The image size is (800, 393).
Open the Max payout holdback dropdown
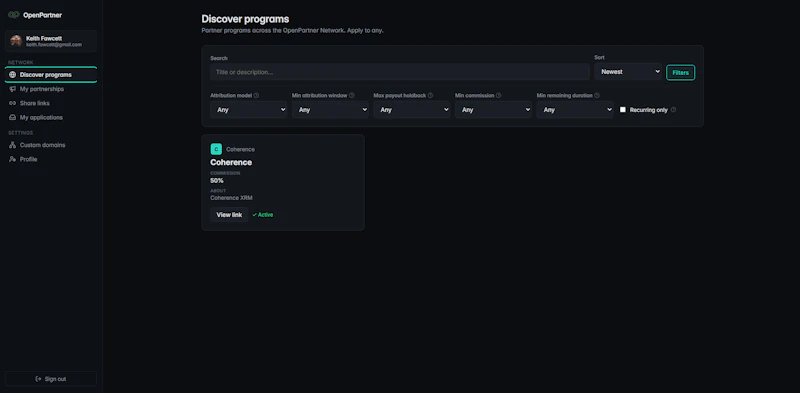(x=412, y=110)
